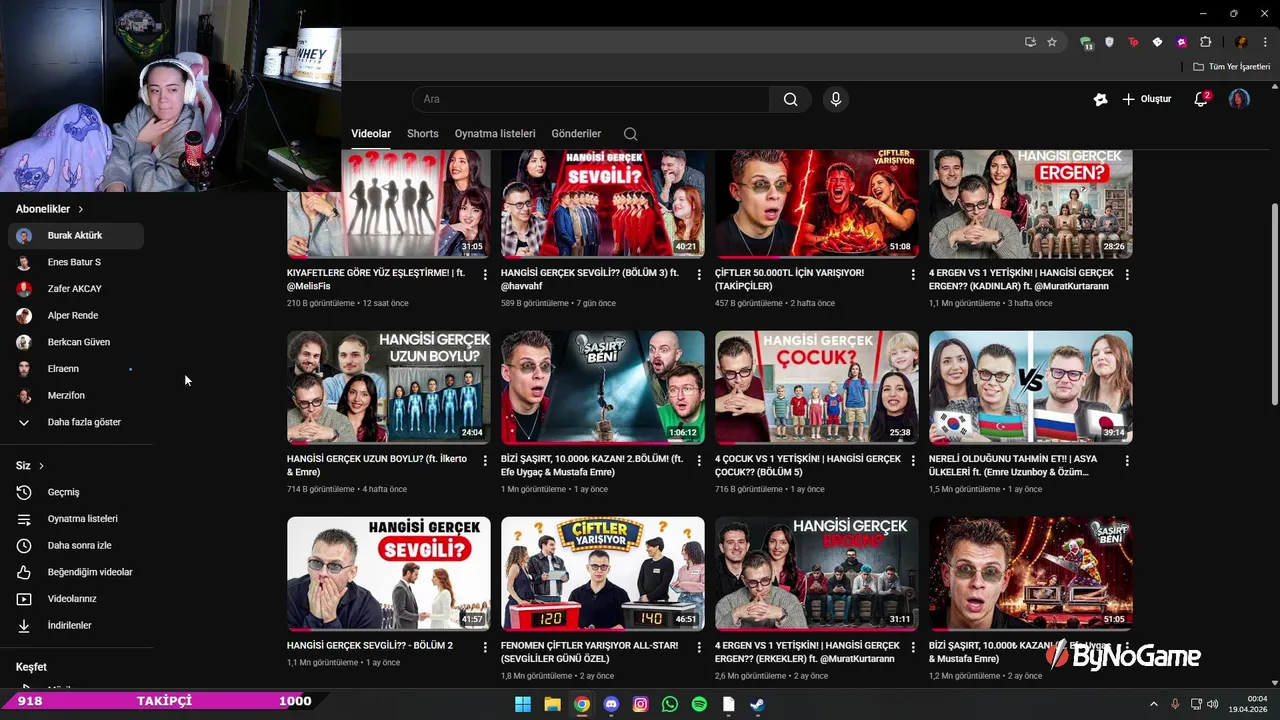
Task: Open more options for NERELİ OLDUĞUNU TAHMİN ETTİ
Action: 1127,461
